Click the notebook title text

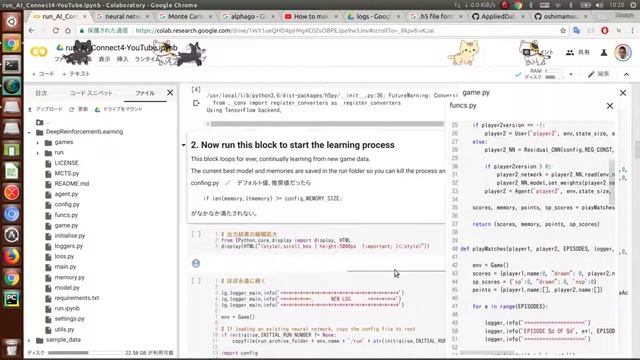tap(122, 48)
